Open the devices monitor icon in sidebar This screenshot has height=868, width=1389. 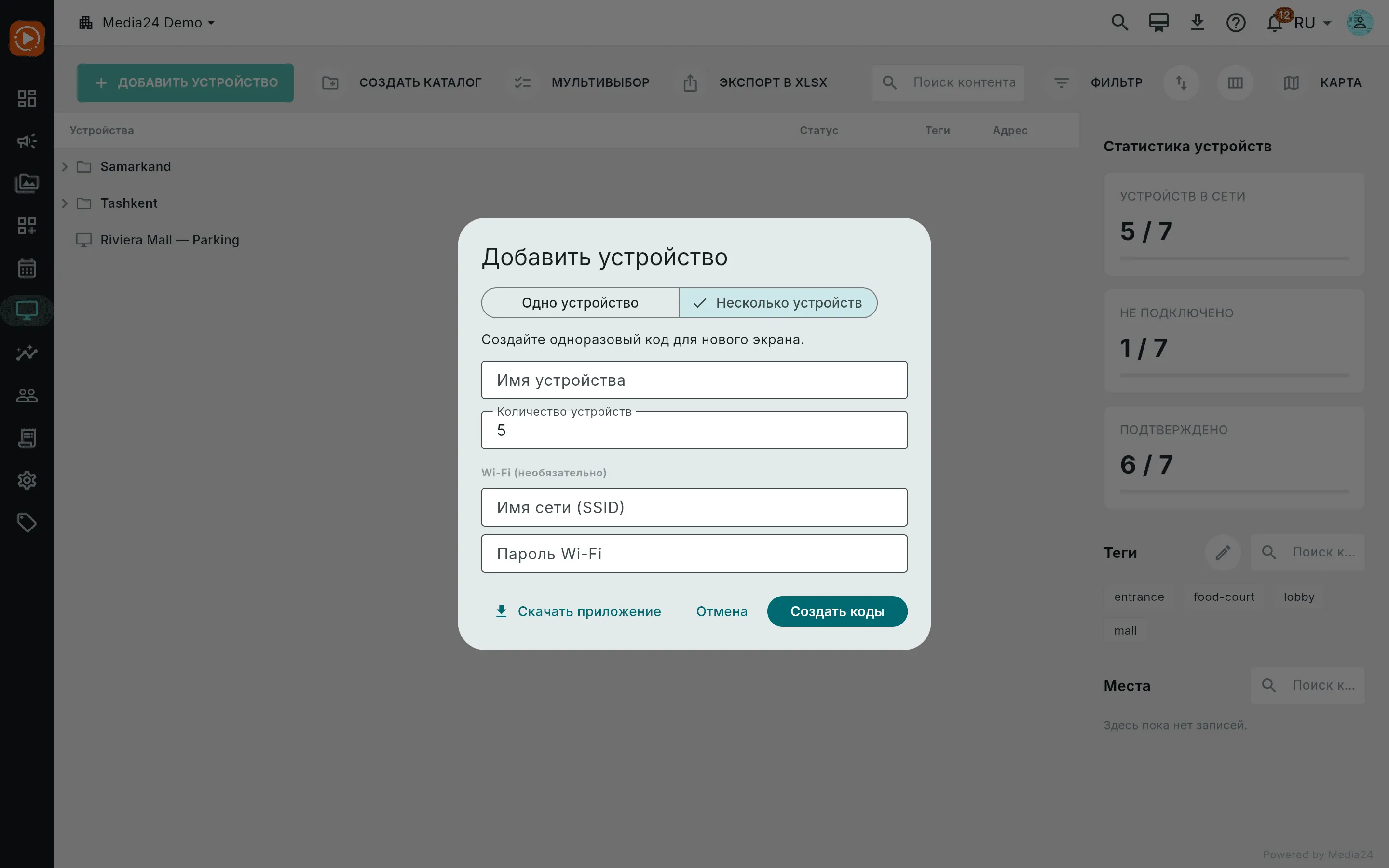27,311
